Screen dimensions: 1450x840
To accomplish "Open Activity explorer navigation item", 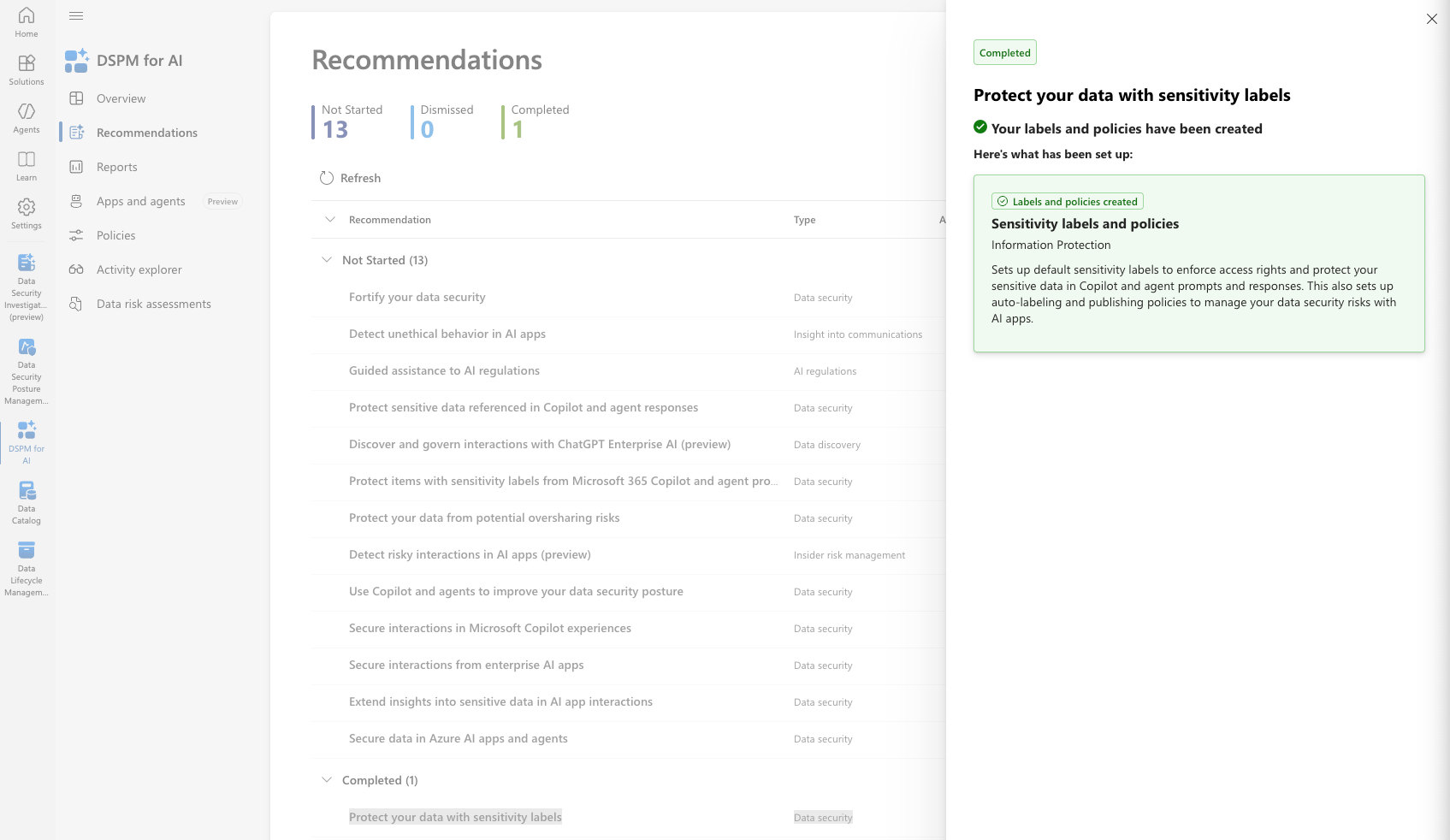I will click(x=139, y=269).
